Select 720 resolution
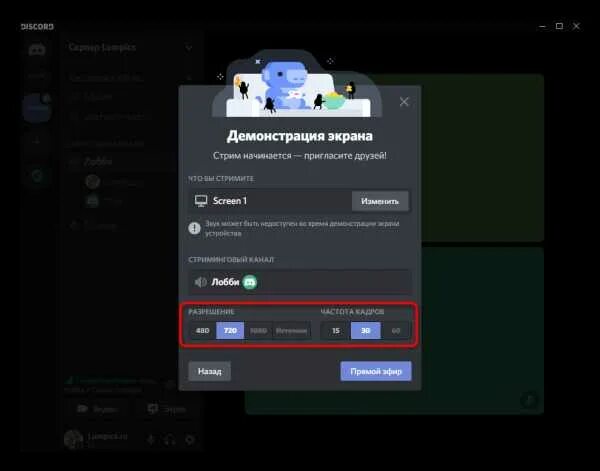This screenshot has height=471, width=600. (230, 331)
